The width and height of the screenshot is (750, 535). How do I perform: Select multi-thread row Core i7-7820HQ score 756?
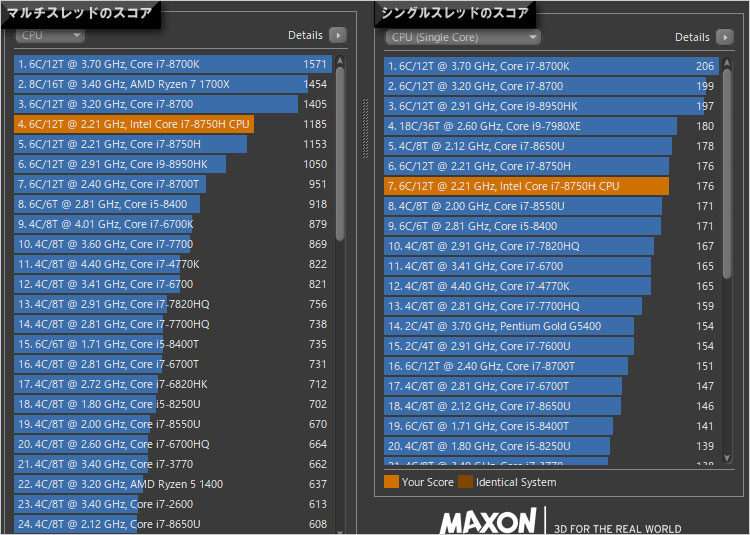(x=173, y=304)
